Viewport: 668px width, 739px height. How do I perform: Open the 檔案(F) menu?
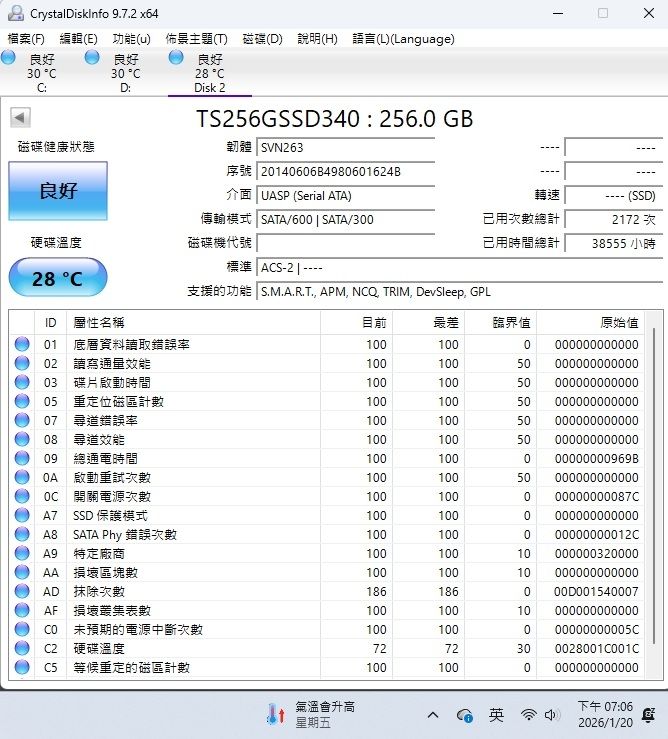point(26,39)
